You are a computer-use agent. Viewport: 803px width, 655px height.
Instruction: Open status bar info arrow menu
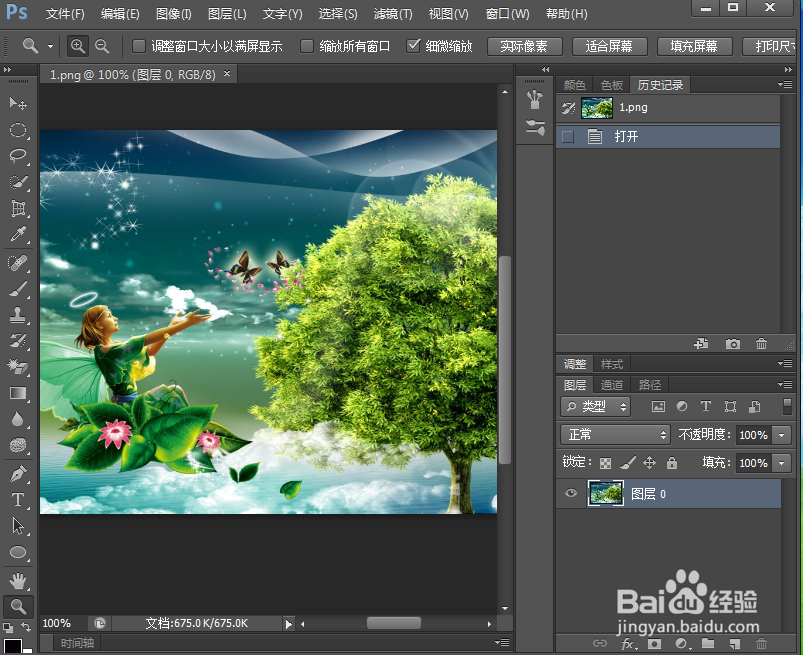point(288,624)
